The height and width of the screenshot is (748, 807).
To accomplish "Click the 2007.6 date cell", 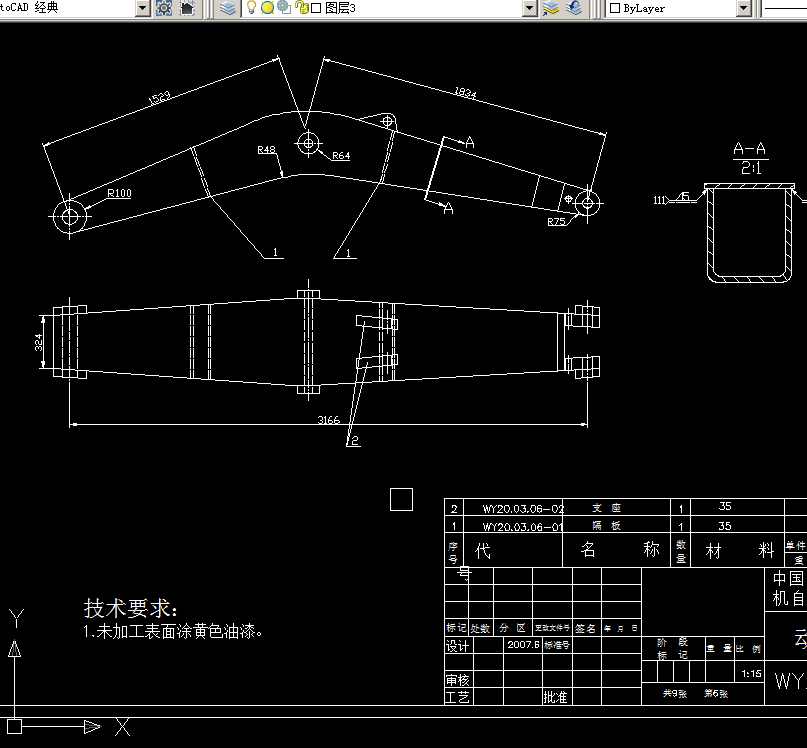I will (523, 645).
